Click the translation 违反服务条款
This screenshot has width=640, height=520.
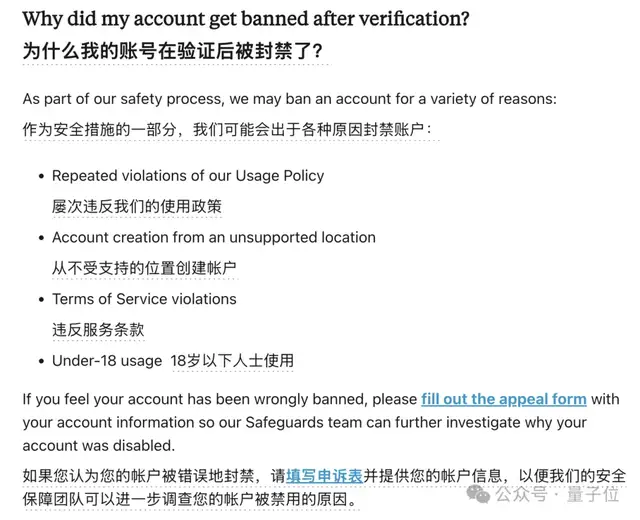pos(98,329)
